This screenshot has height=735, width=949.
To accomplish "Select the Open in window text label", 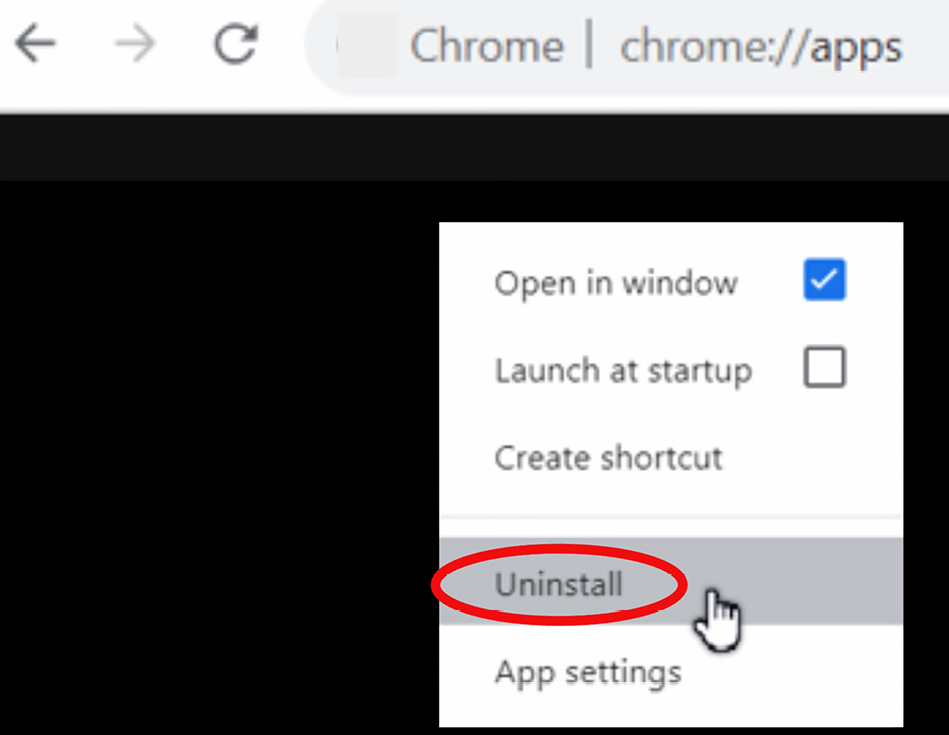I will 616,283.
